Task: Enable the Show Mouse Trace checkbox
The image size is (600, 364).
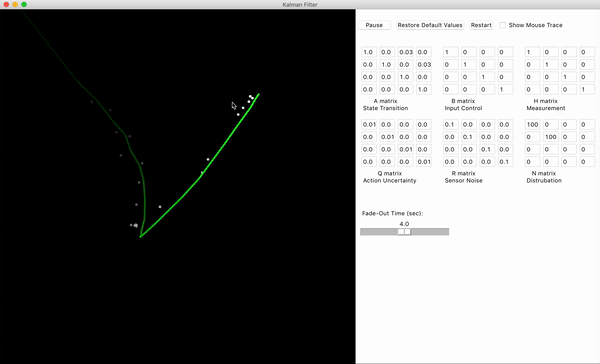Action: pyautogui.click(x=502, y=25)
